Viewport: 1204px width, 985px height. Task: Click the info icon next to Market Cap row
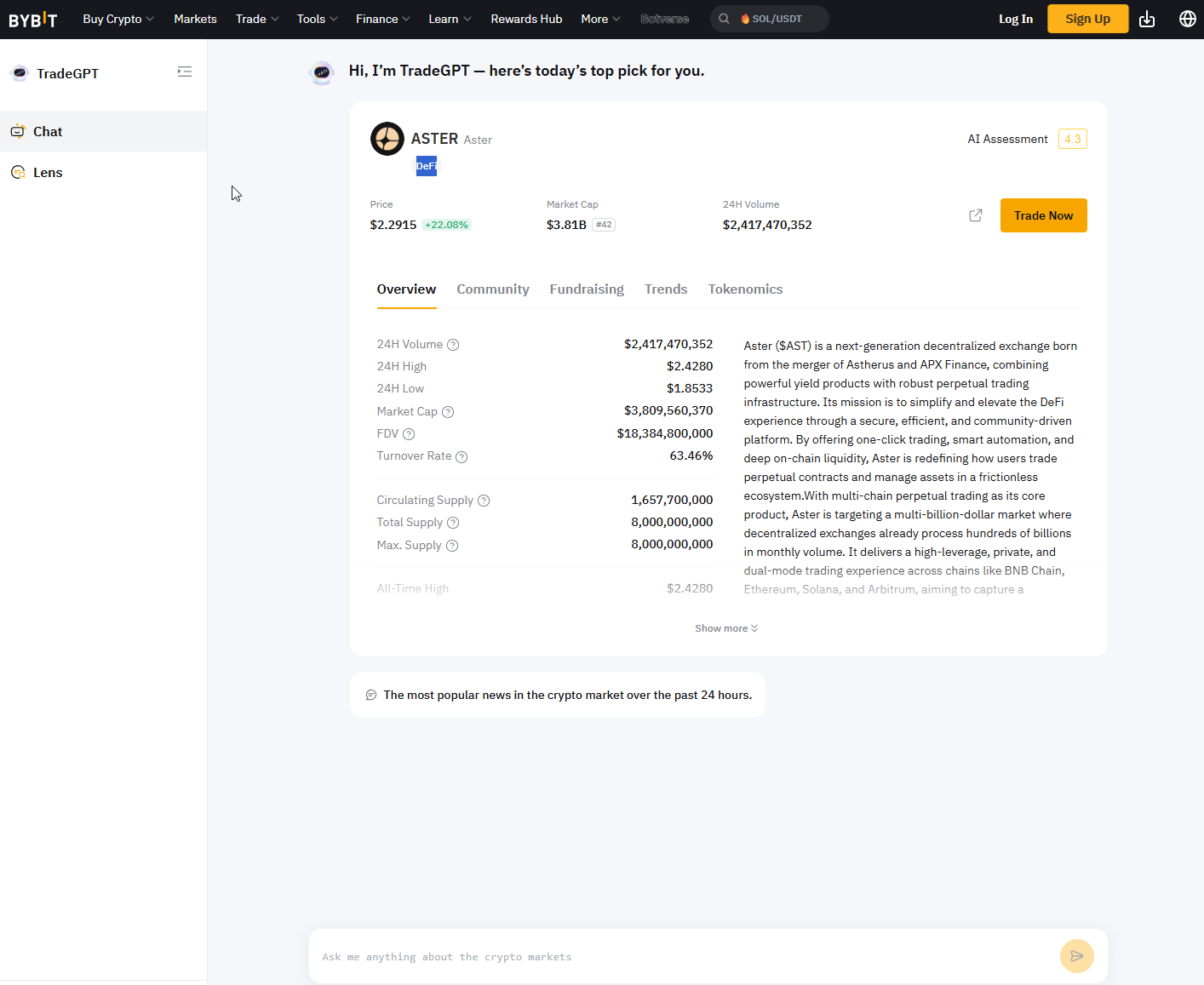click(x=448, y=412)
